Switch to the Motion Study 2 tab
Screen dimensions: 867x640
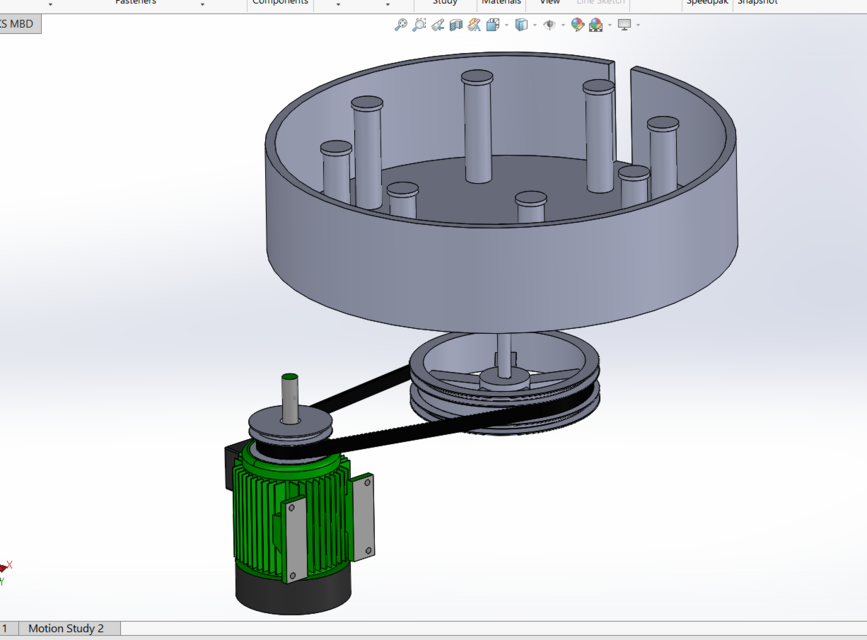pos(67,628)
